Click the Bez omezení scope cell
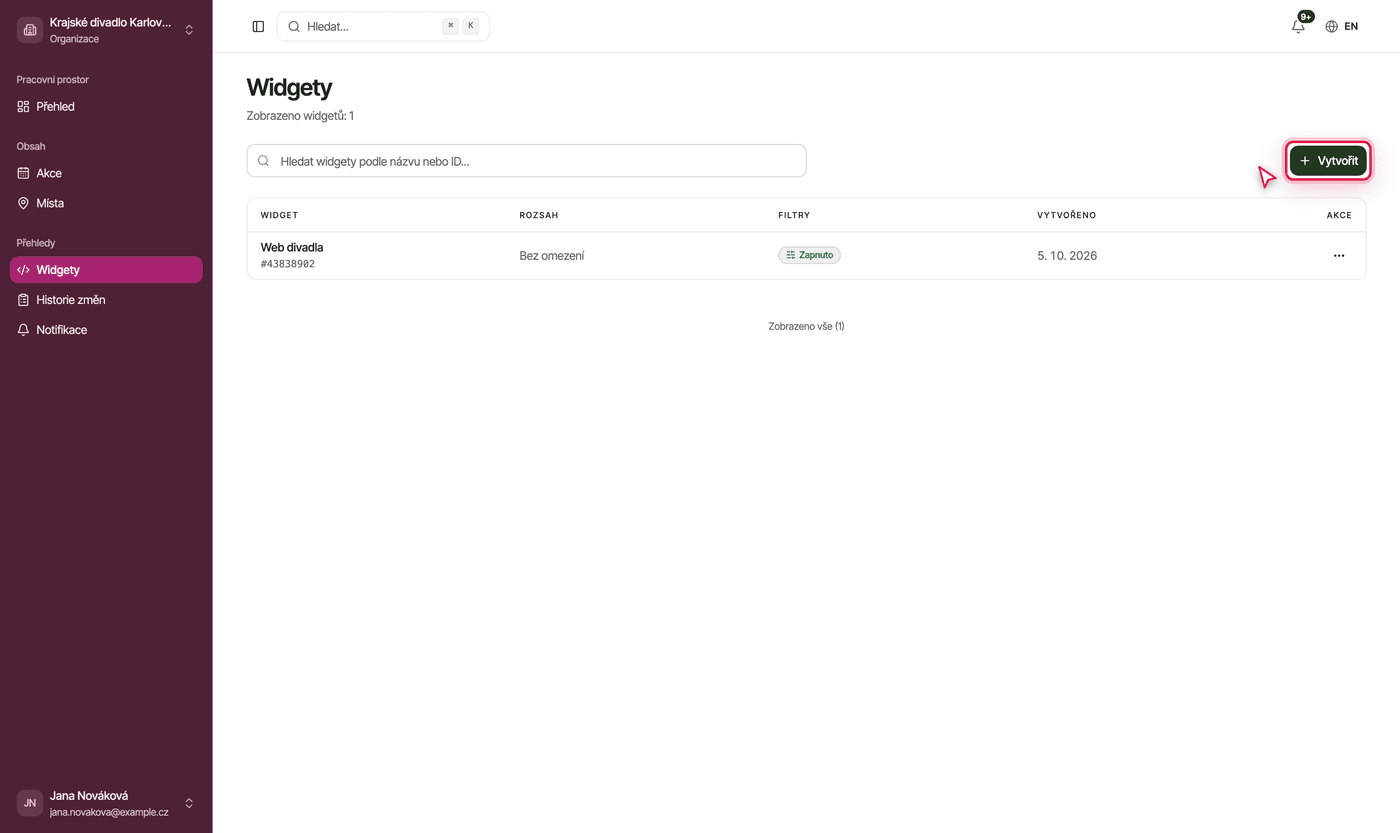Screen dimensions: 1400x833 point(552,256)
